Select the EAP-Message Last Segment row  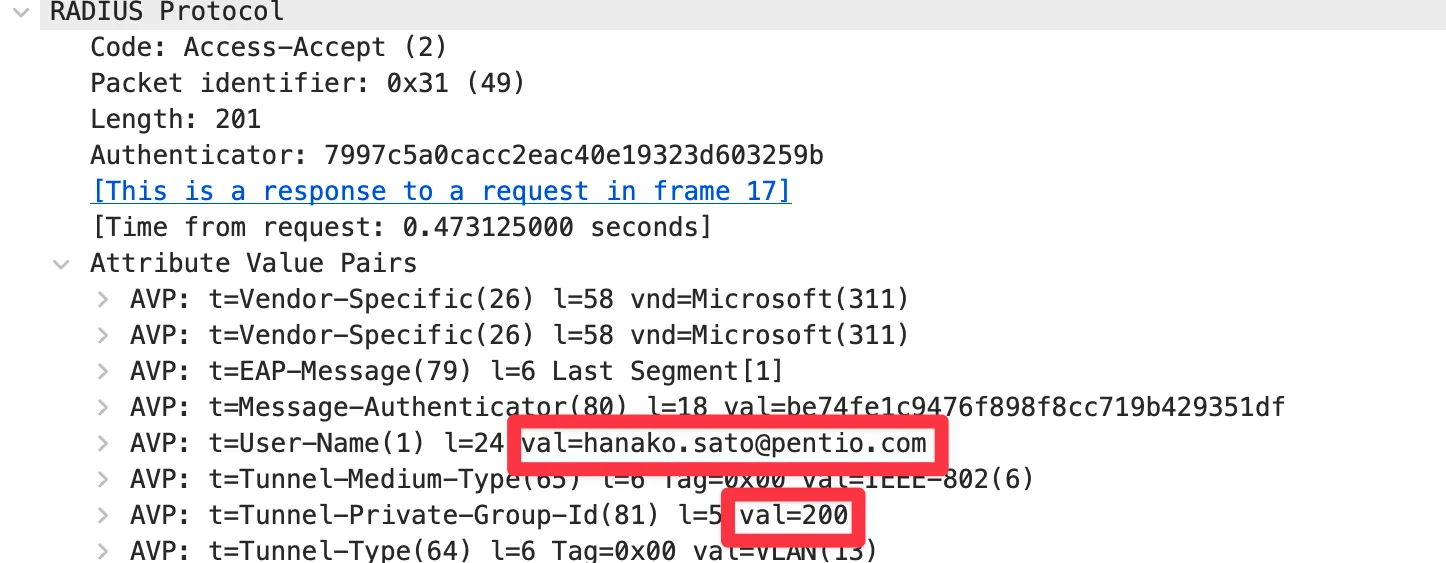click(456, 371)
